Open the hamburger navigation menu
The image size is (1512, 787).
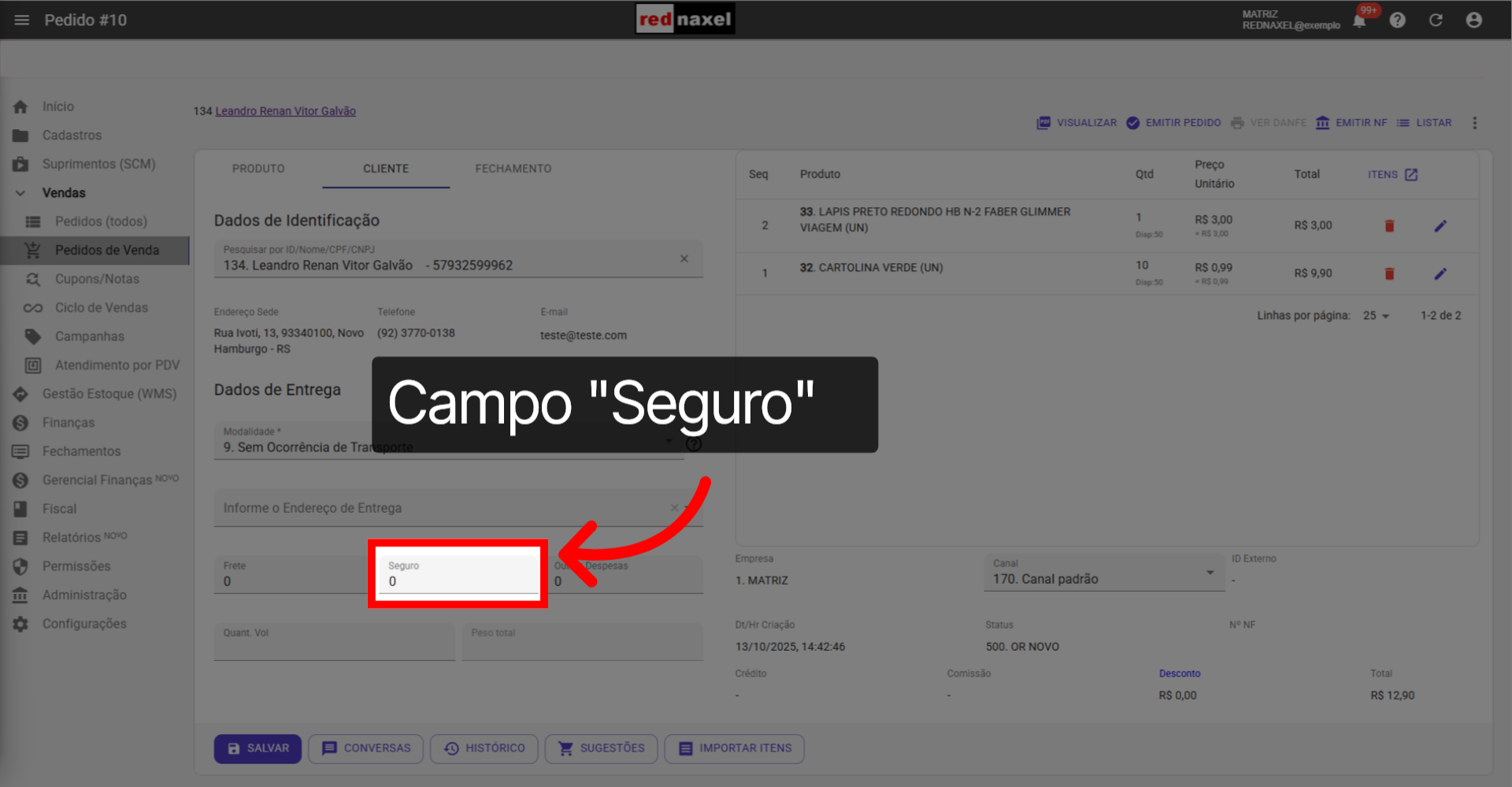pyautogui.click(x=21, y=20)
